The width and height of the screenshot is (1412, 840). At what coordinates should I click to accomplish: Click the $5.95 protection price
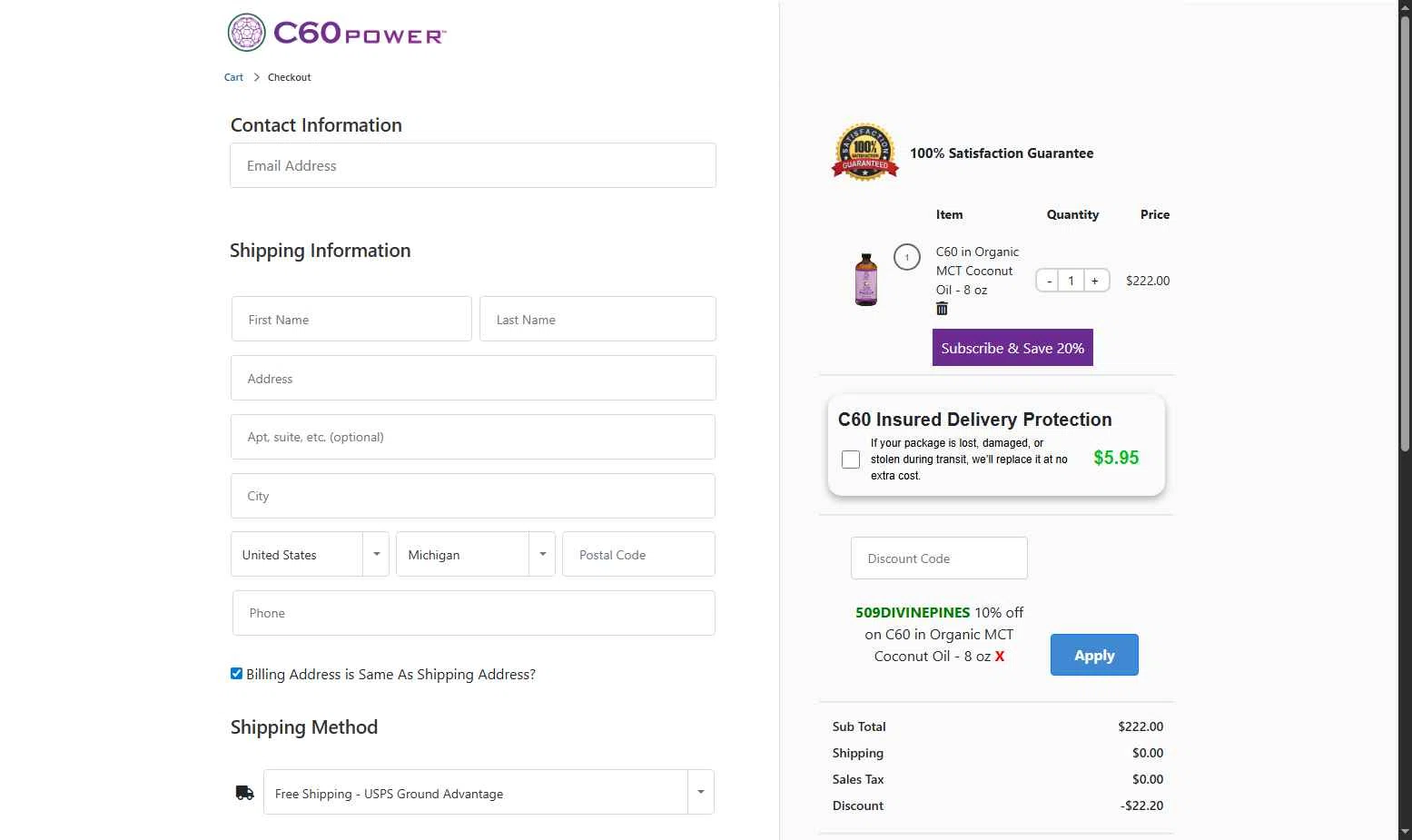click(1116, 458)
